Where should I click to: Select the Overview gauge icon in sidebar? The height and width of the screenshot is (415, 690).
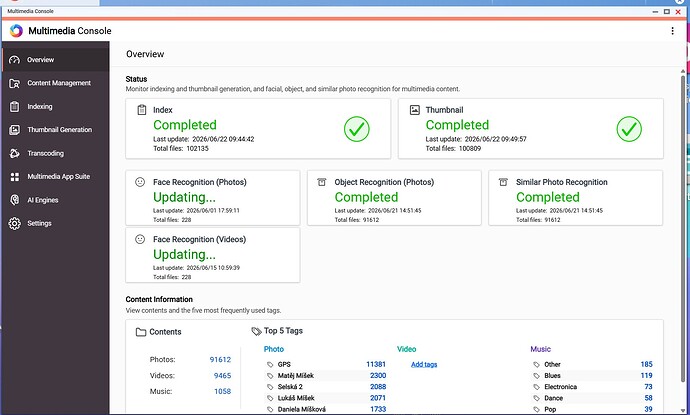[15, 60]
